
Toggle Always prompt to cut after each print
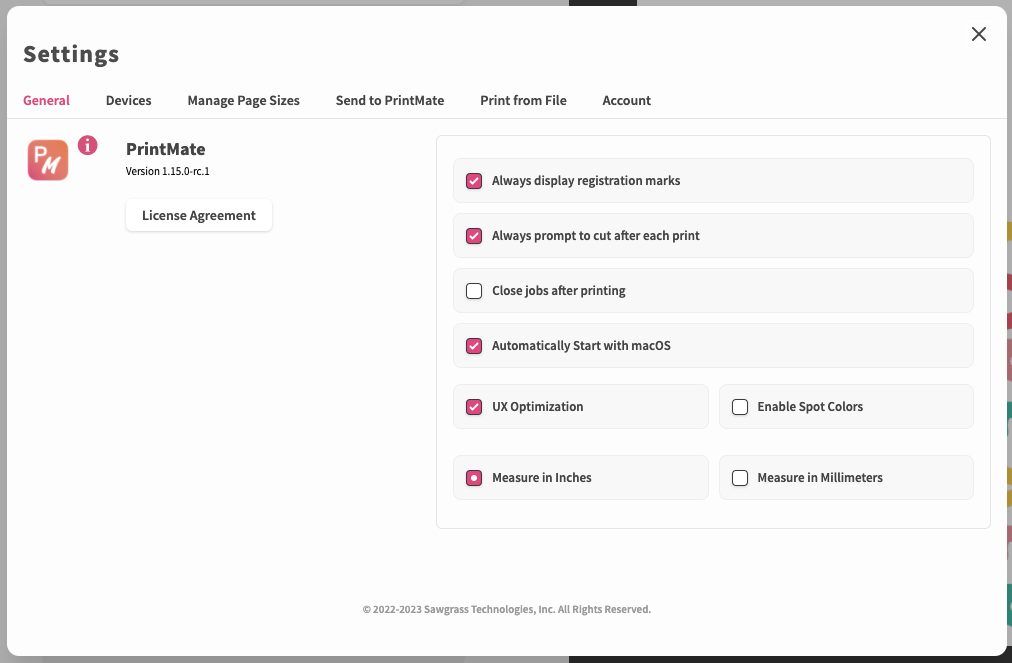point(474,236)
